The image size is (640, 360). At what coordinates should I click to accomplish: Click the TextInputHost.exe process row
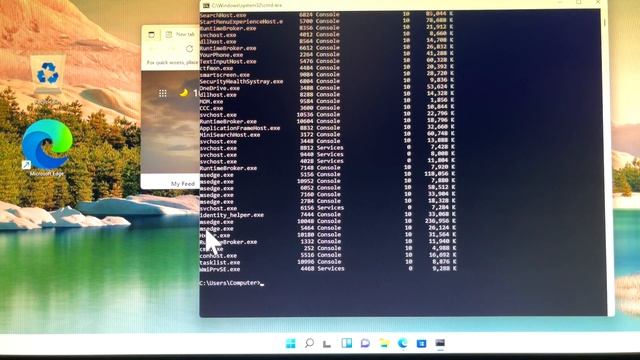coord(327,61)
